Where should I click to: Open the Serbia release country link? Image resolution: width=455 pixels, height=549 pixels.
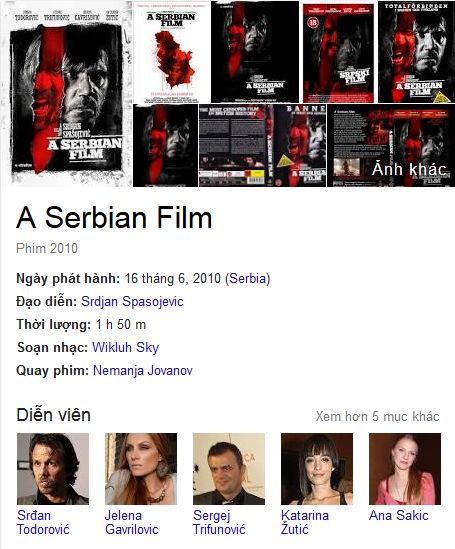click(248, 279)
